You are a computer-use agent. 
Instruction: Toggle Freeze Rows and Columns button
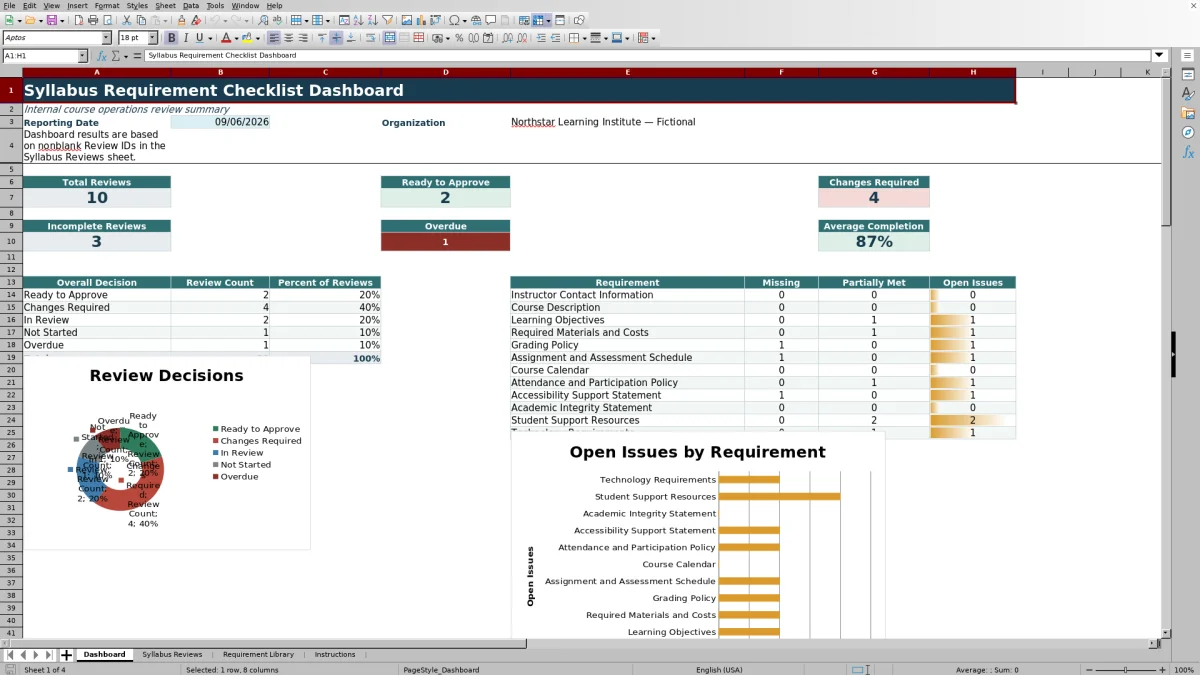tap(538, 20)
